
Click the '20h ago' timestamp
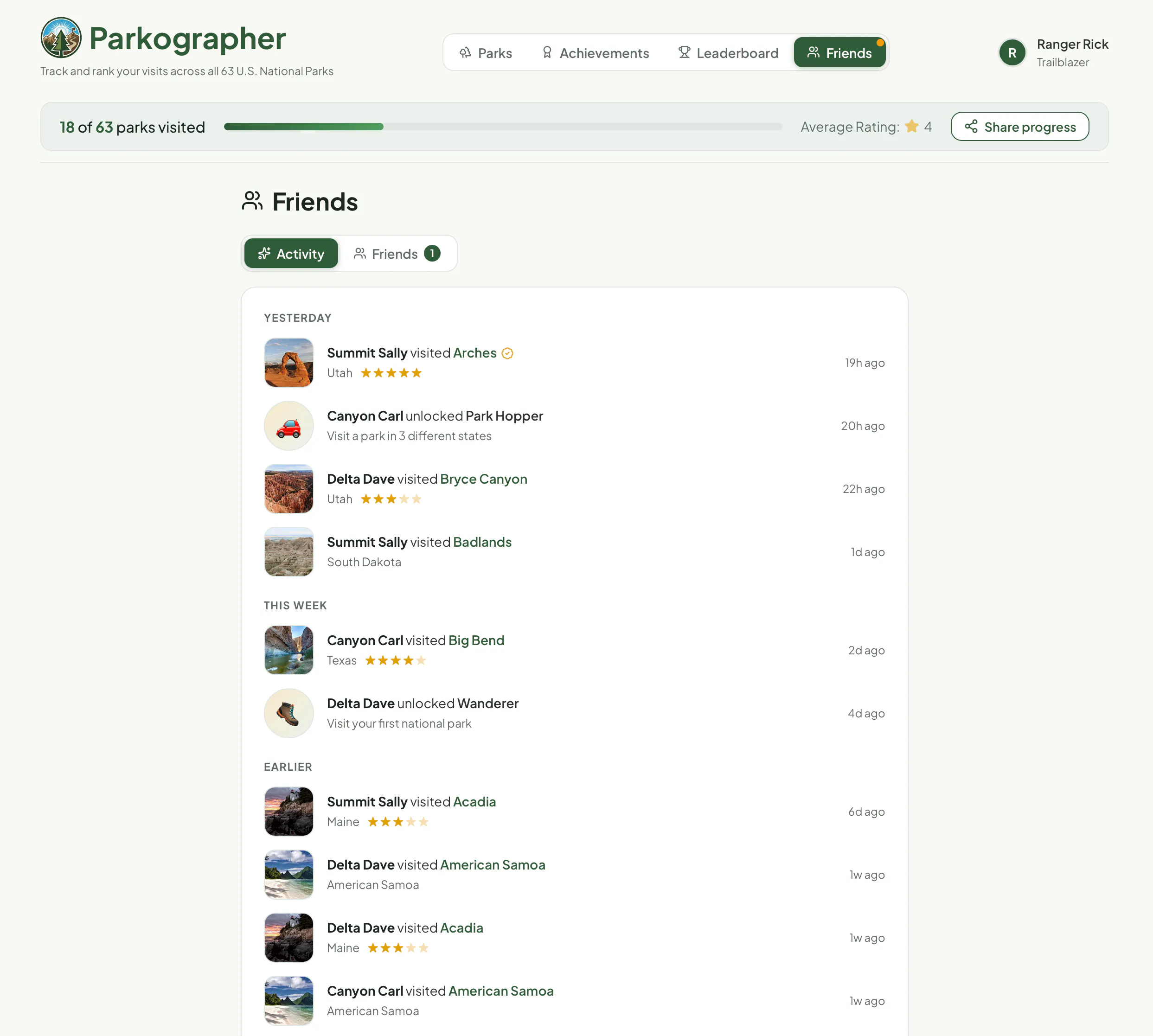tap(863, 426)
